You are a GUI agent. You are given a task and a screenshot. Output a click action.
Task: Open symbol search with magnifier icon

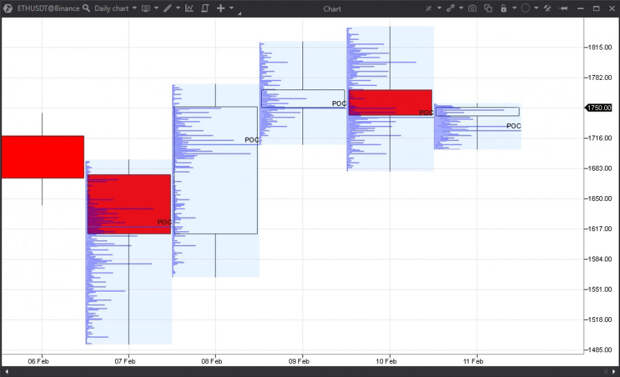pos(86,8)
